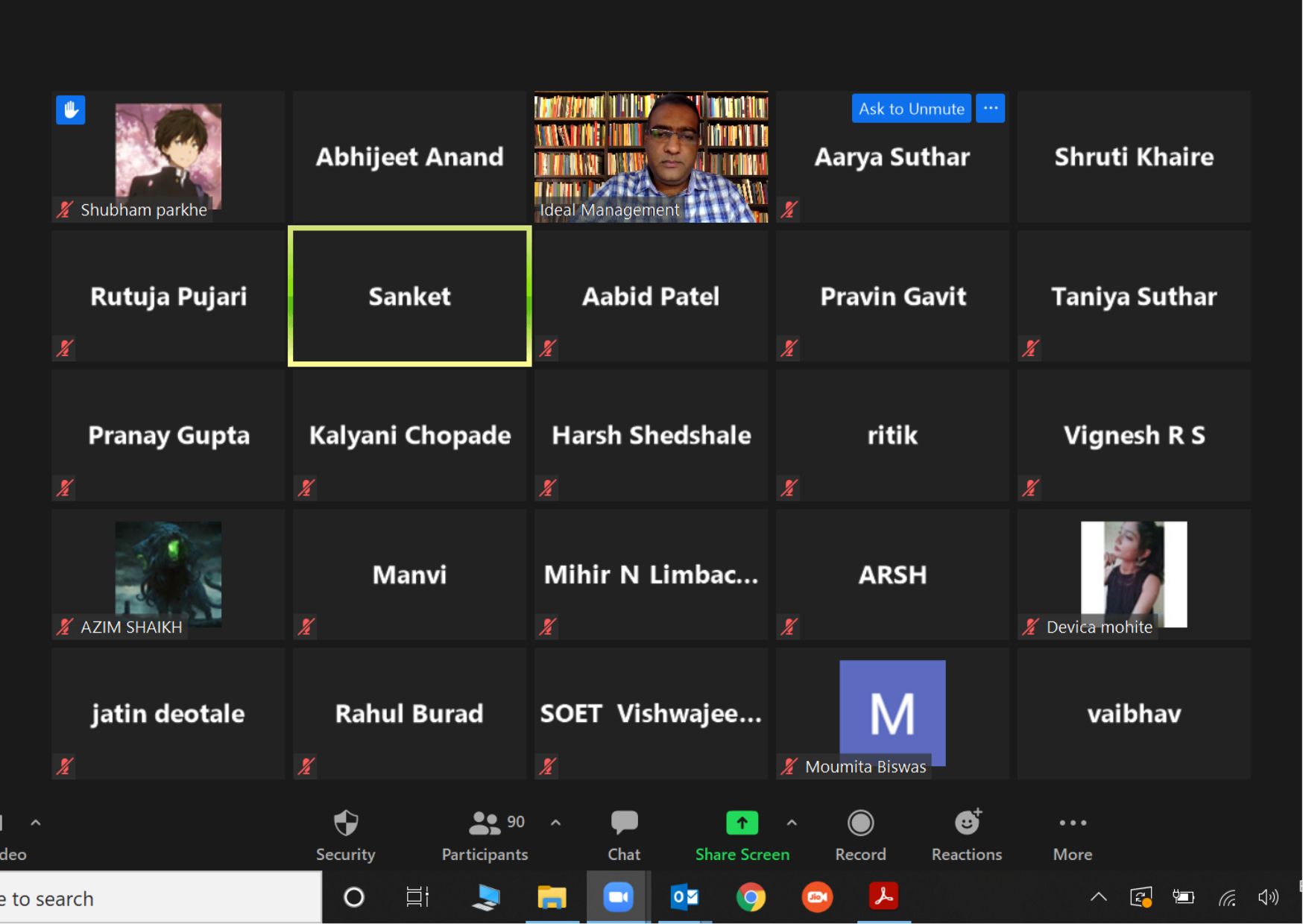
Task: Click raised hand icon on Shubham parkhe tile
Action: pyautogui.click(x=71, y=110)
